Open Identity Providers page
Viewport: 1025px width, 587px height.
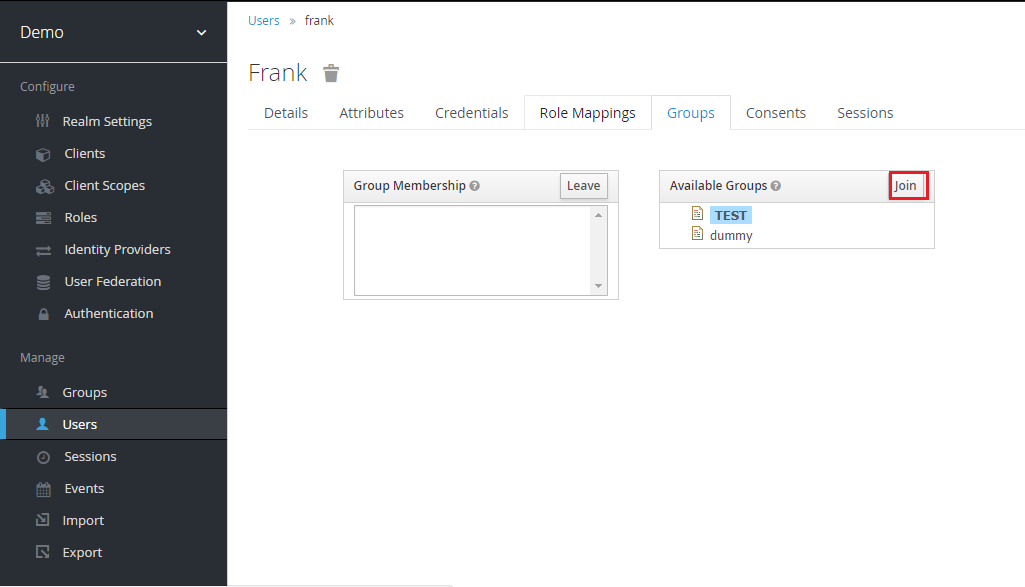(x=117, y=250)
